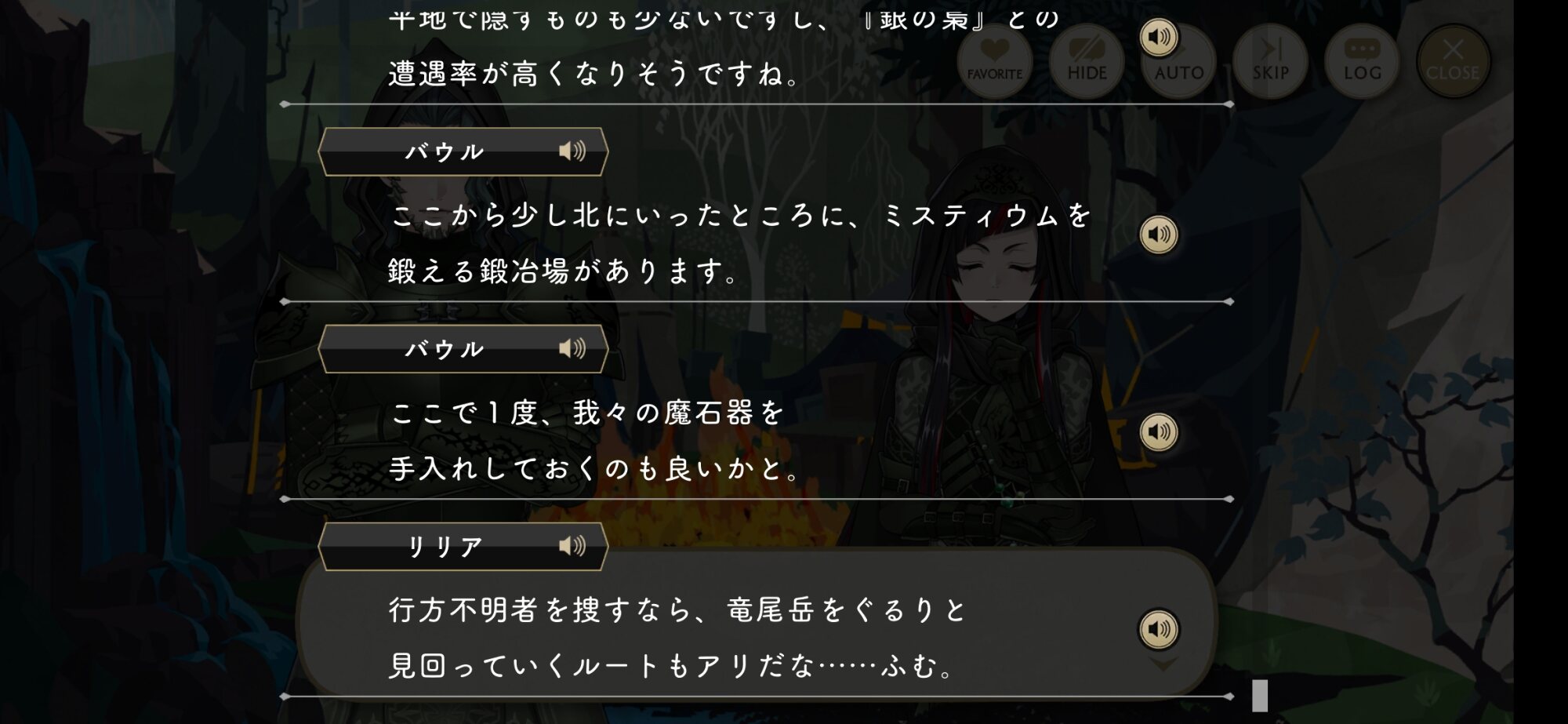The height and width of the screenshot is (724, 1568).
Task: Expand the down chevron below リリア's voice icon
Action: coord(1162,665)
